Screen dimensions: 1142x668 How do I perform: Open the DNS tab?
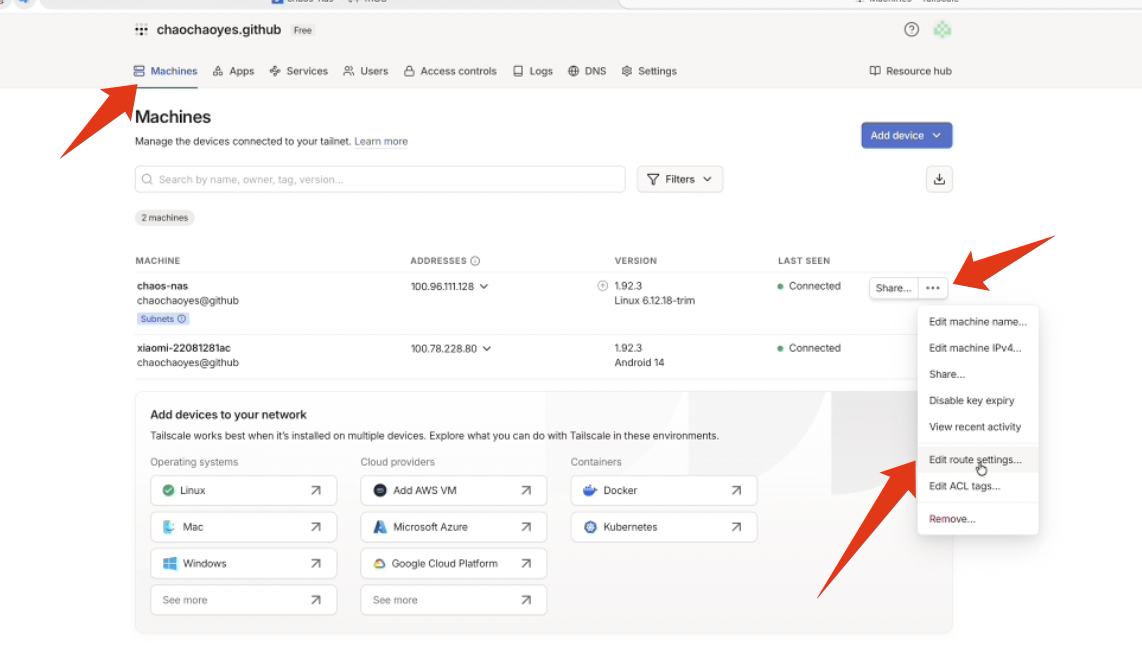587,71
